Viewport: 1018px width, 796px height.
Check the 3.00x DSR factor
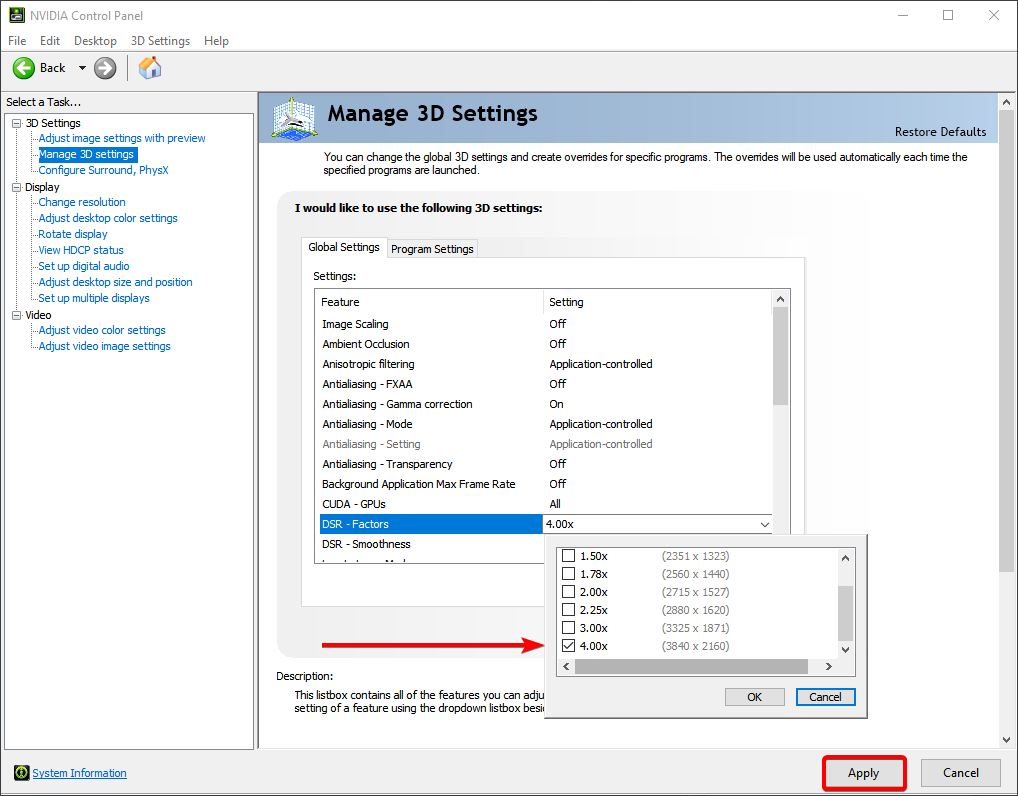568,628
